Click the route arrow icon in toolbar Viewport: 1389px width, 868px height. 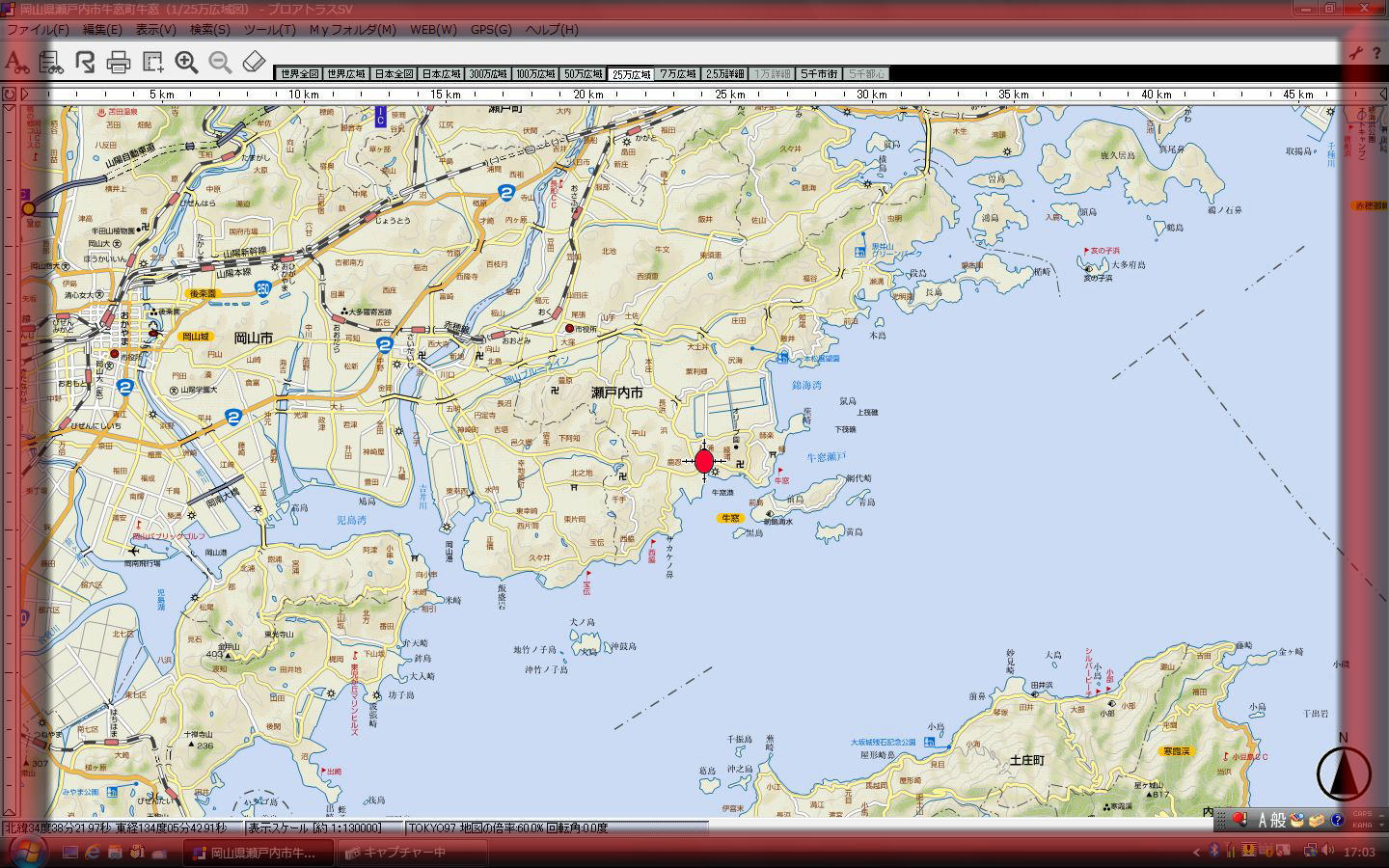(x=85, y=64)
